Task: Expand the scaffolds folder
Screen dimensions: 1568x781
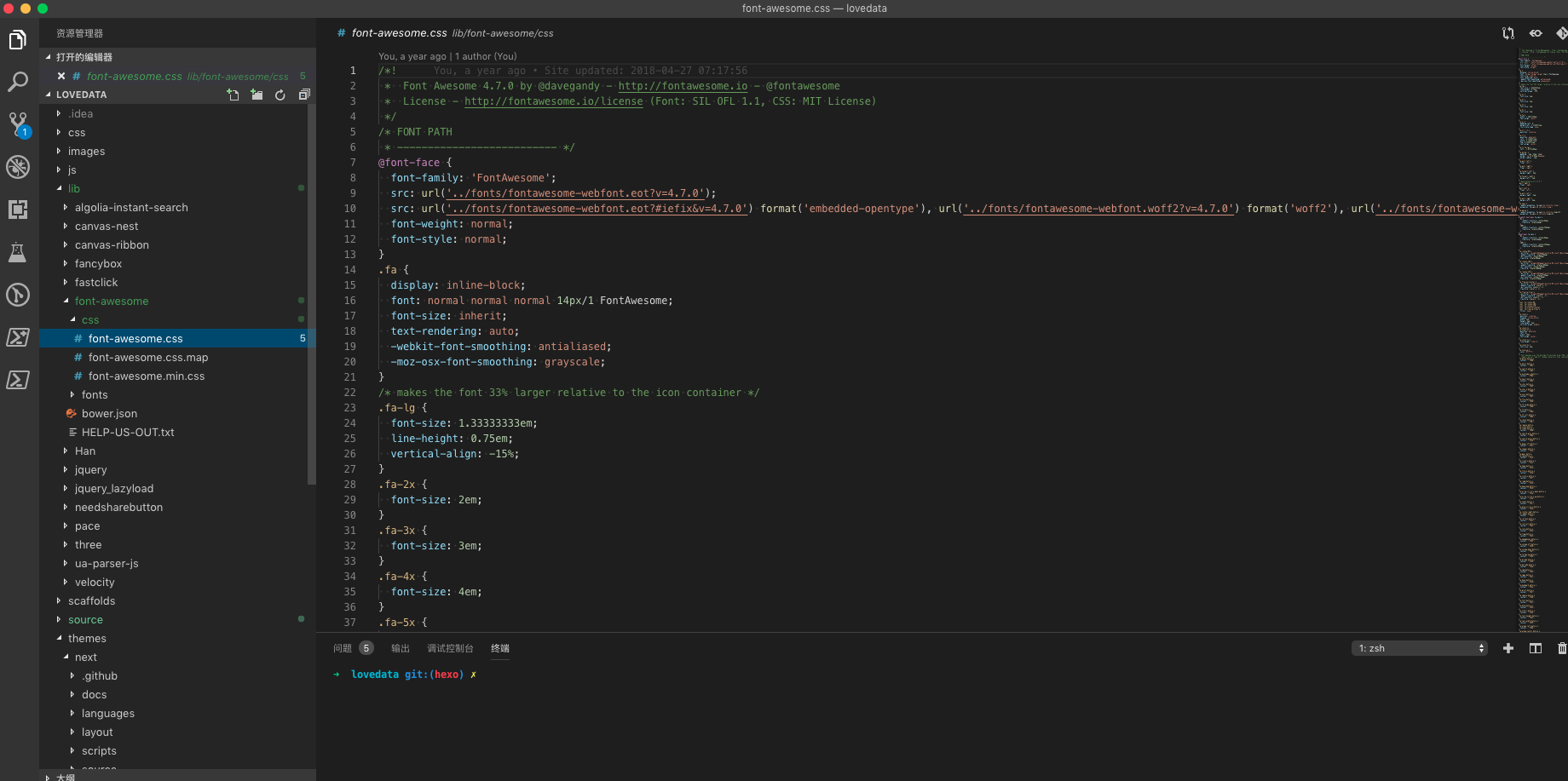Action: pos(177,600)
